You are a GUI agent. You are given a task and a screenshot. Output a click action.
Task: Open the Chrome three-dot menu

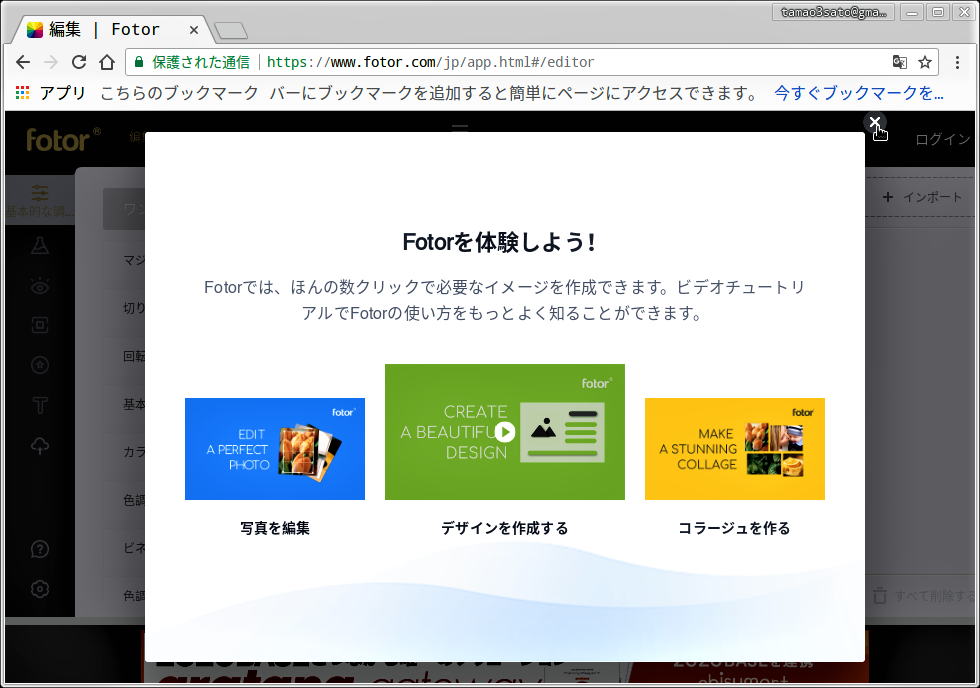[958, 62]
